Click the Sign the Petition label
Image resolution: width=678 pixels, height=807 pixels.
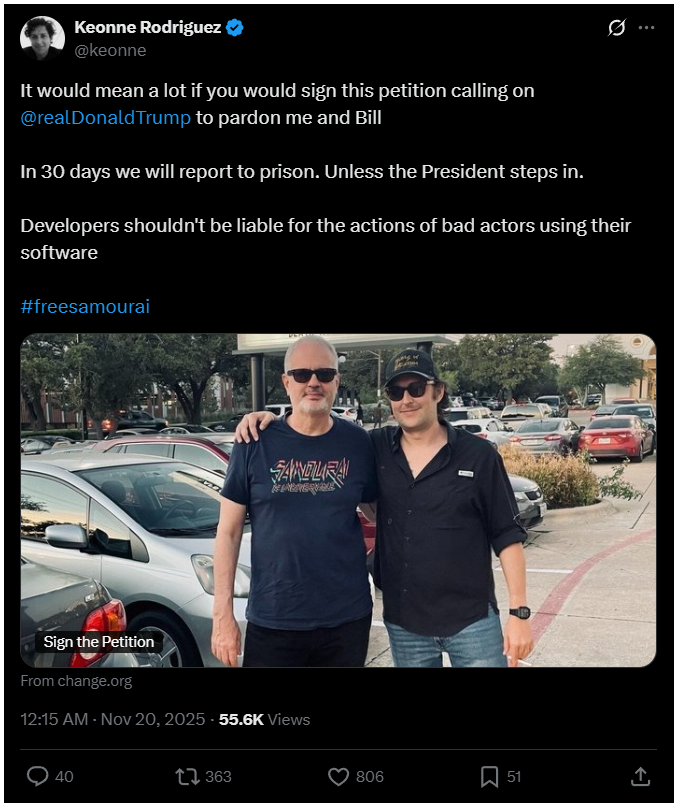(98, 642)
